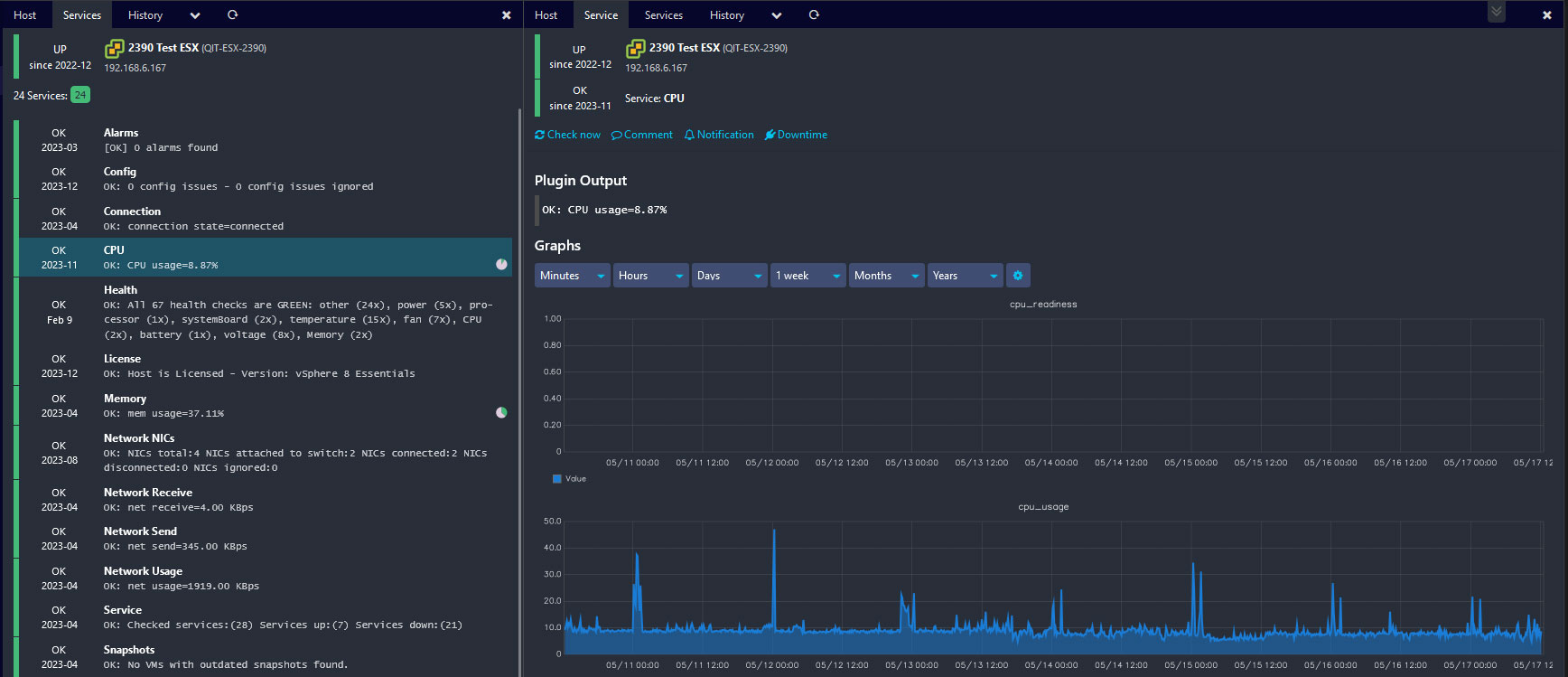Click the refresh icon in right panel tabs
The width and height of the screenshot is (1568, 677).
tap(814, 14)
